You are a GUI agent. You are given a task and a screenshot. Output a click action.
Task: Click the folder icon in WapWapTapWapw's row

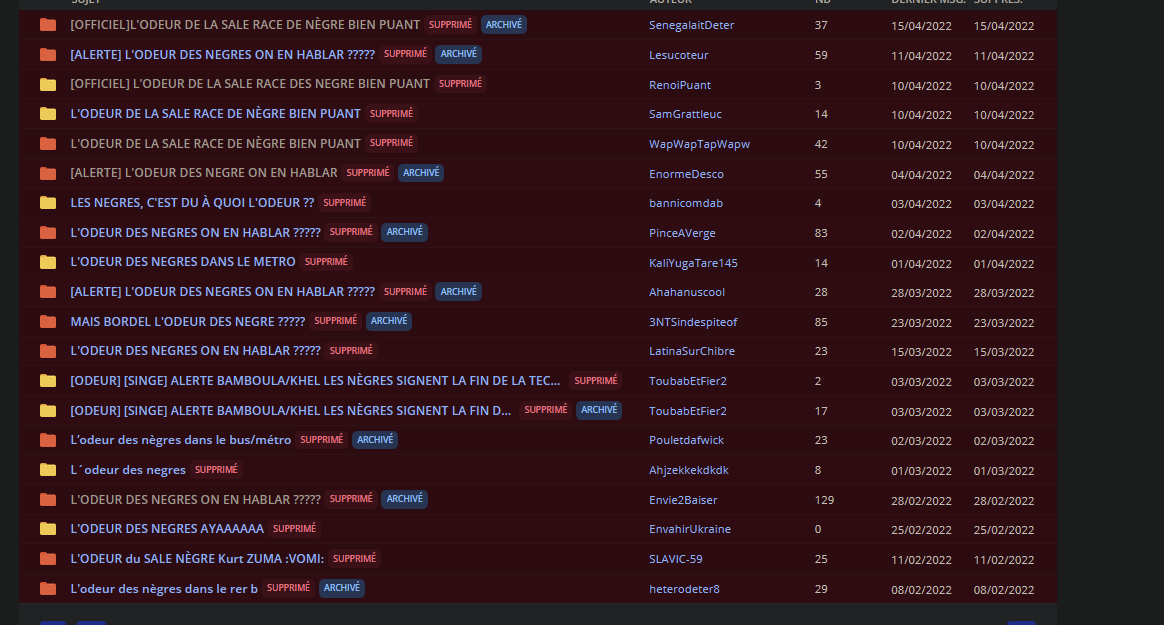pos(48,143)
